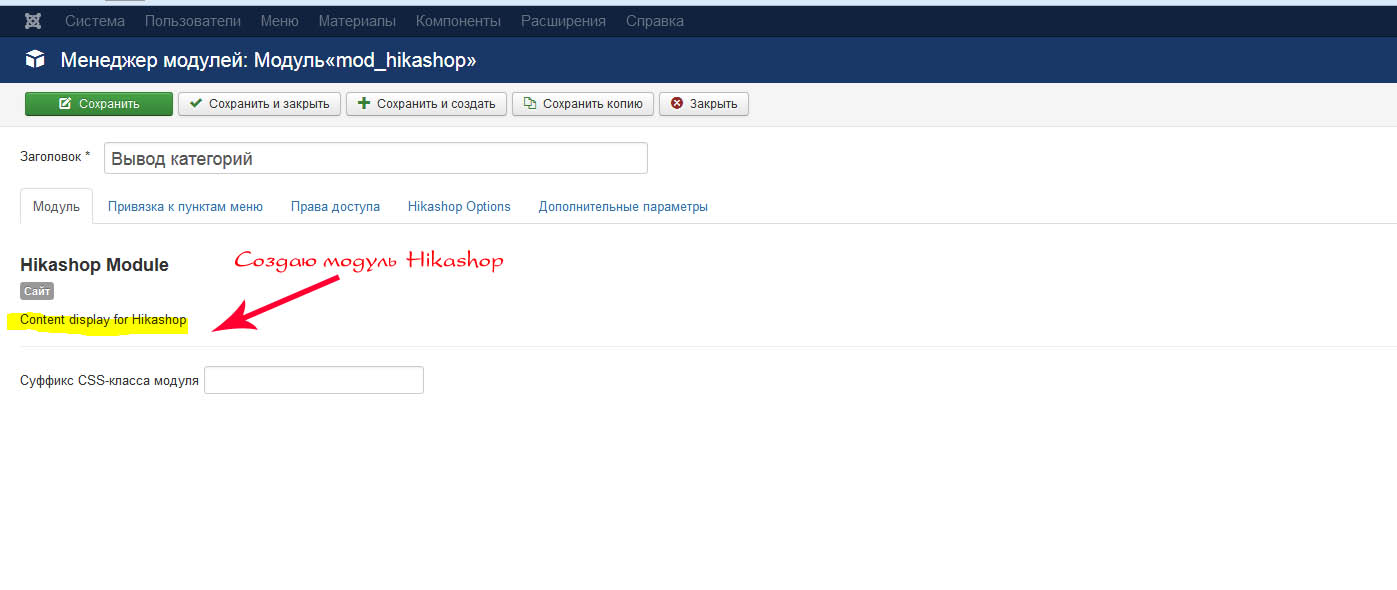
Task: Switch to Hikashop Options tab
Action: click(x=459, y=206)
